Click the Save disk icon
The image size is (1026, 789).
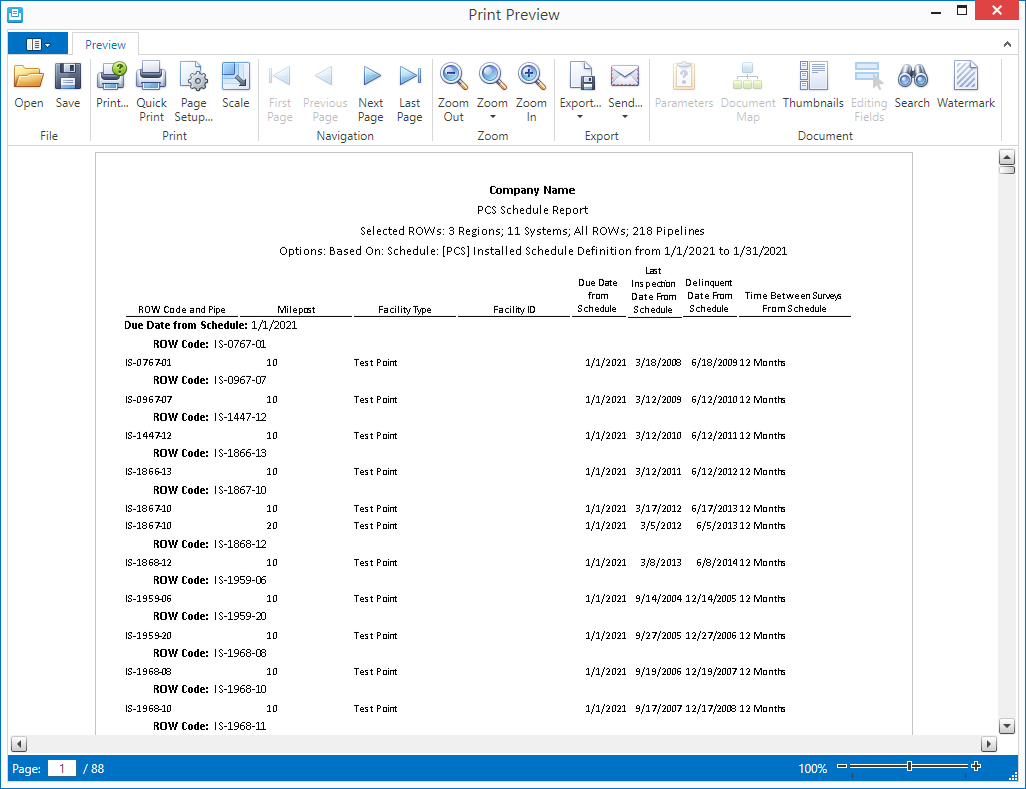68,78
